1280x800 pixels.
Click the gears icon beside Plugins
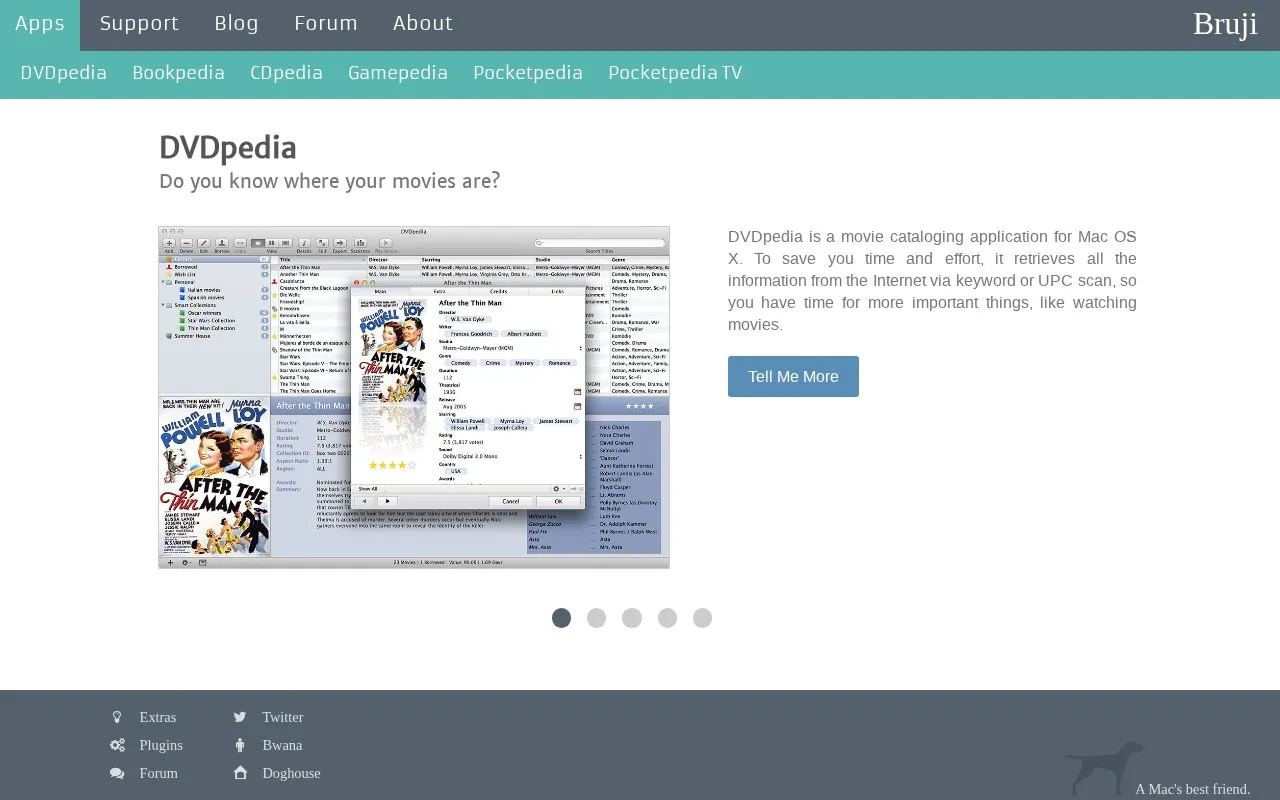[x=117, y=745]
